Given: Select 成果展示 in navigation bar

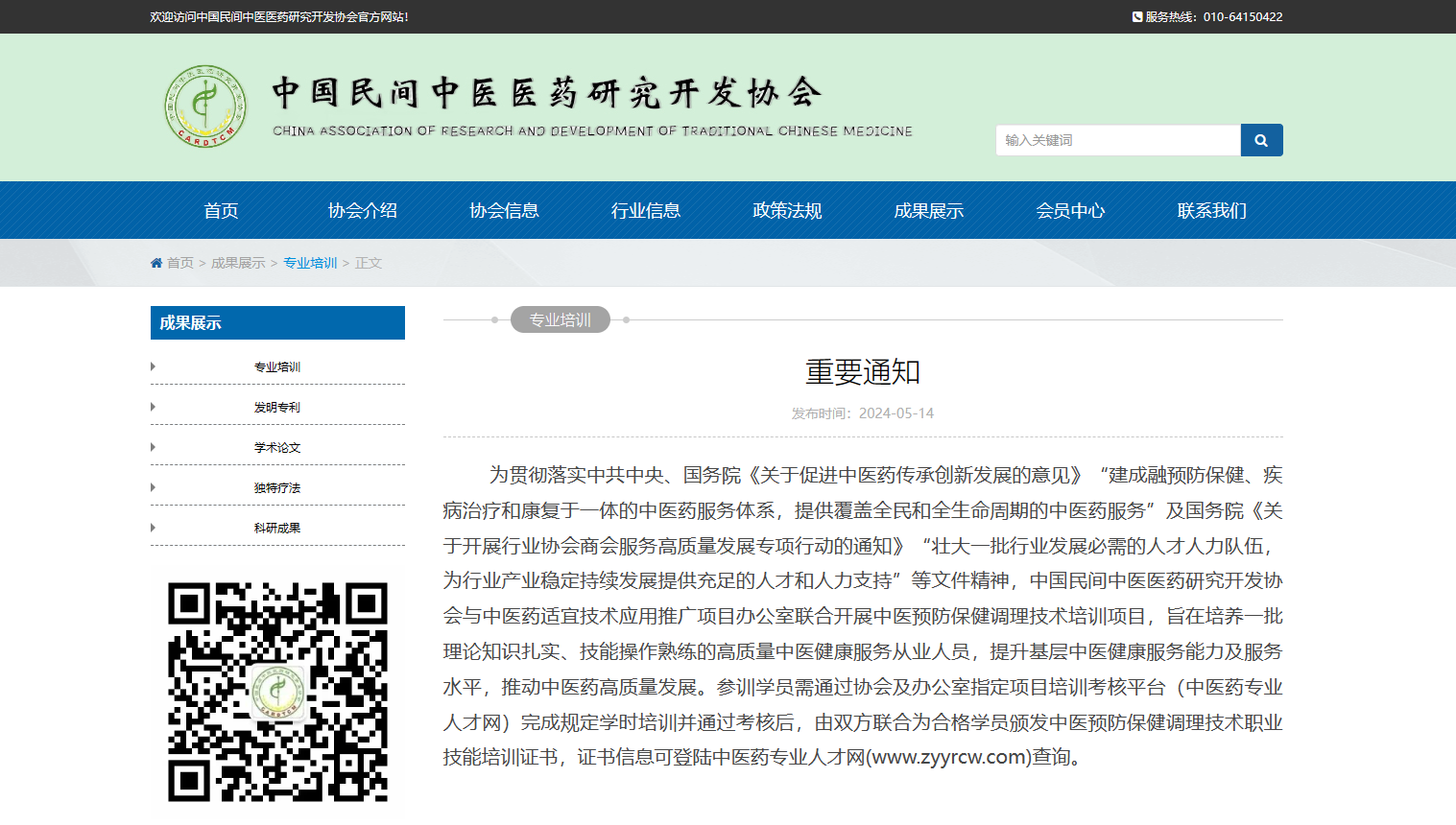Looking at the screenshot, I should 929,210.
